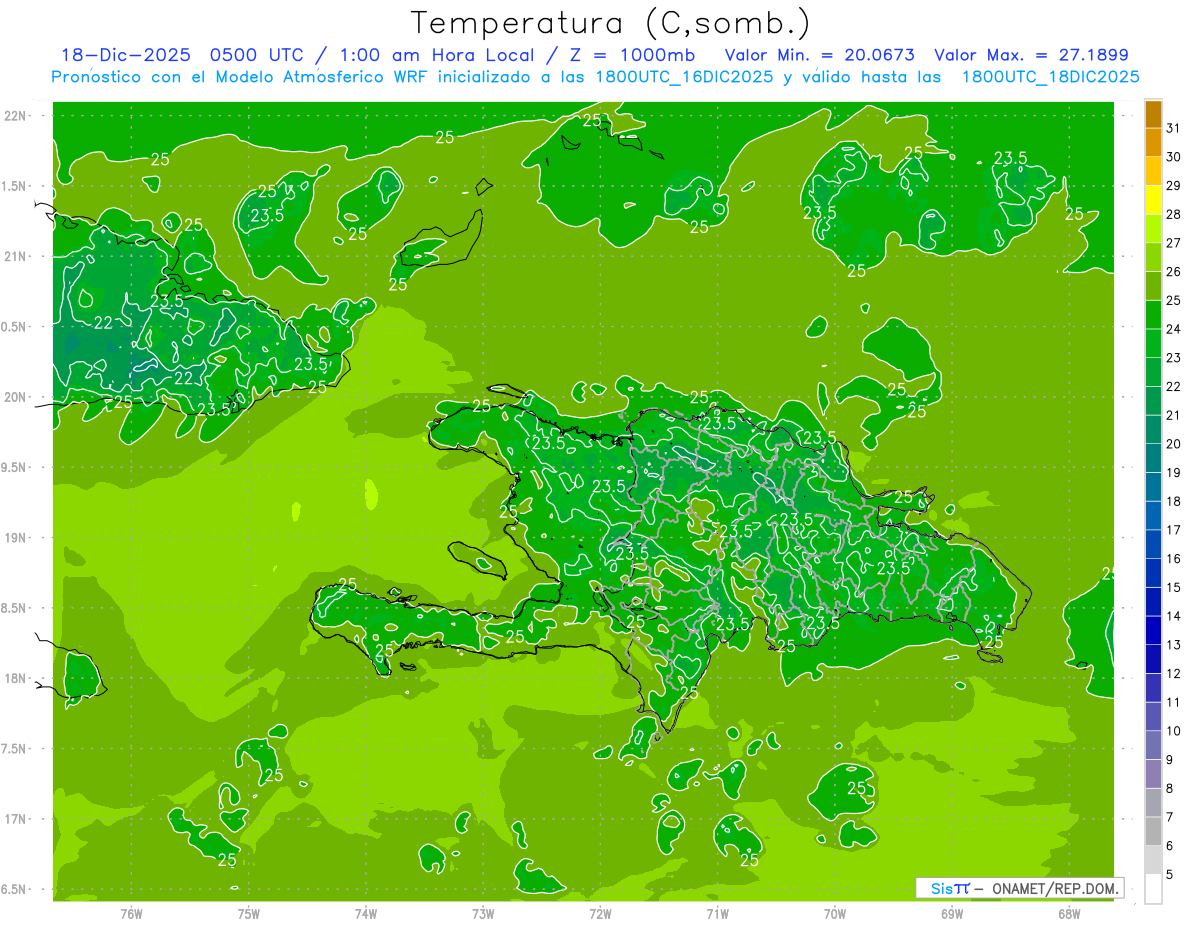Select 'Valor Max. = 27.1899' text
The width and height of the screenshot is (1200, 927).
(1030, 55)
